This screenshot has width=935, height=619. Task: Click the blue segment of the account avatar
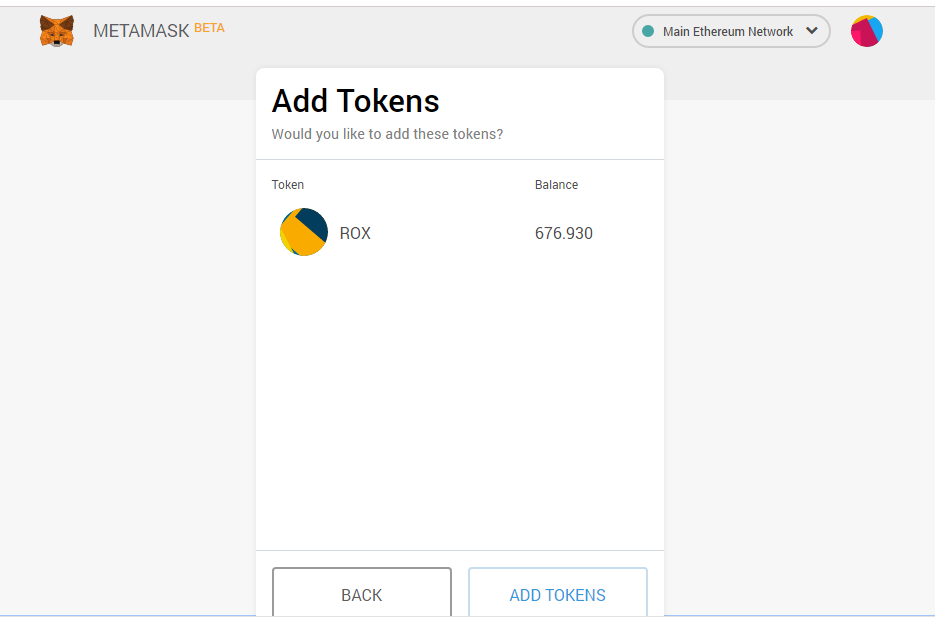tap(875, 28)
